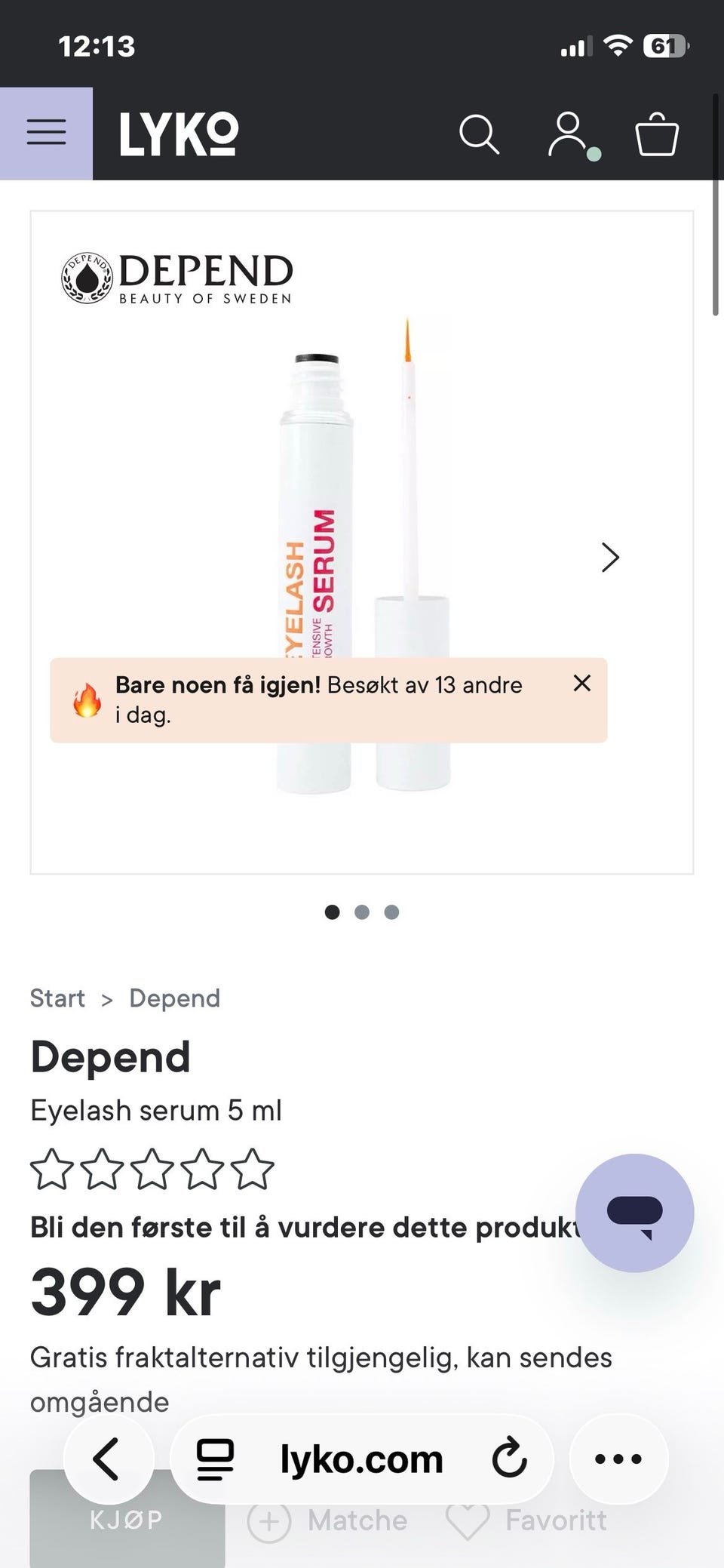Open browser reader/tabs page icon

pyautogui.click(x=216, y=1459)
